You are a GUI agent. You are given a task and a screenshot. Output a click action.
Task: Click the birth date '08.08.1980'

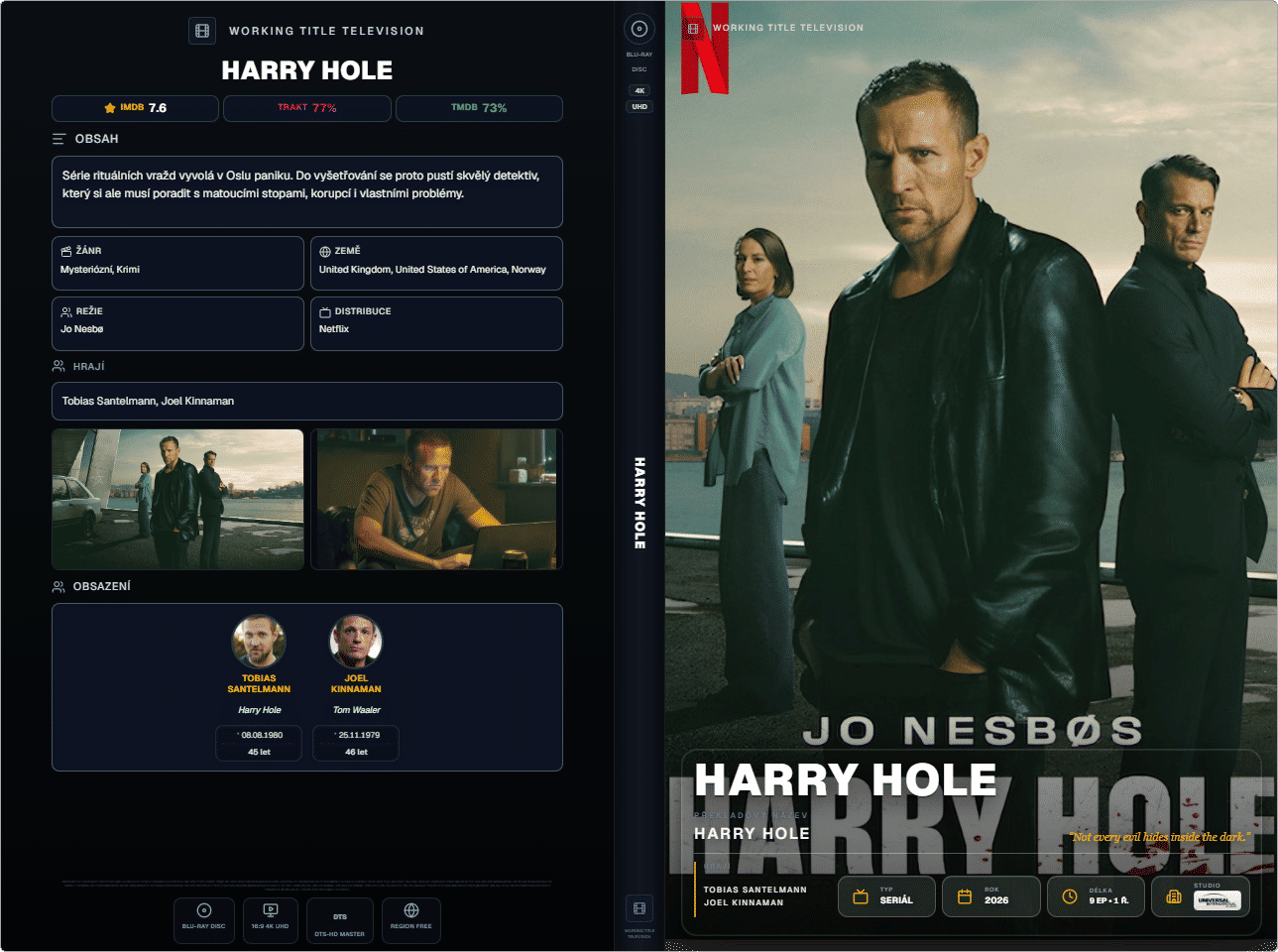(x=262, y=735)
